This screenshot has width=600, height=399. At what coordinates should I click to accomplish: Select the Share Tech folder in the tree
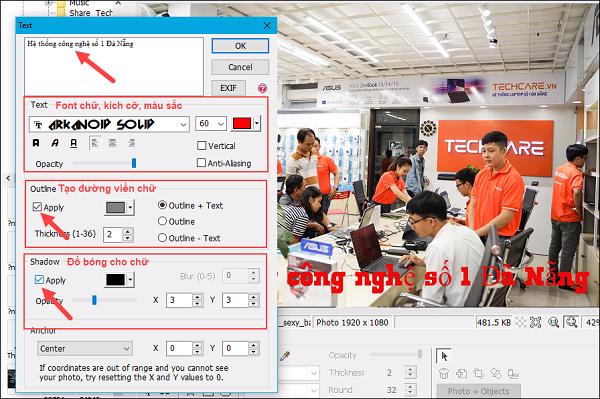pos(91,13)
